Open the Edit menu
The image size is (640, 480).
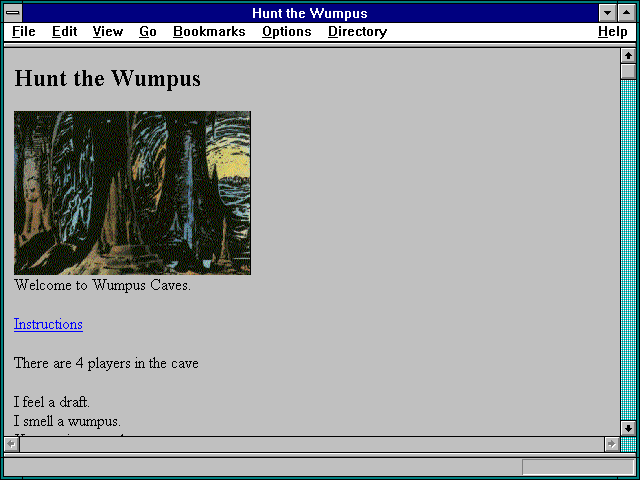tap(64, 32)
